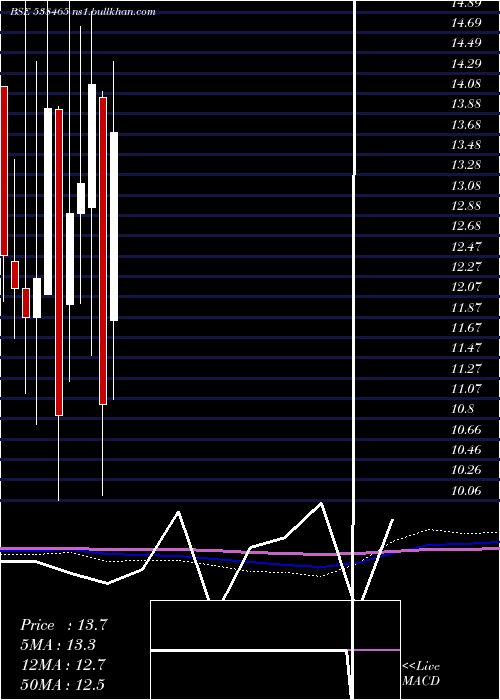
Task: Click the 12.27 price axis label
Action: click(x=466, y=267)
